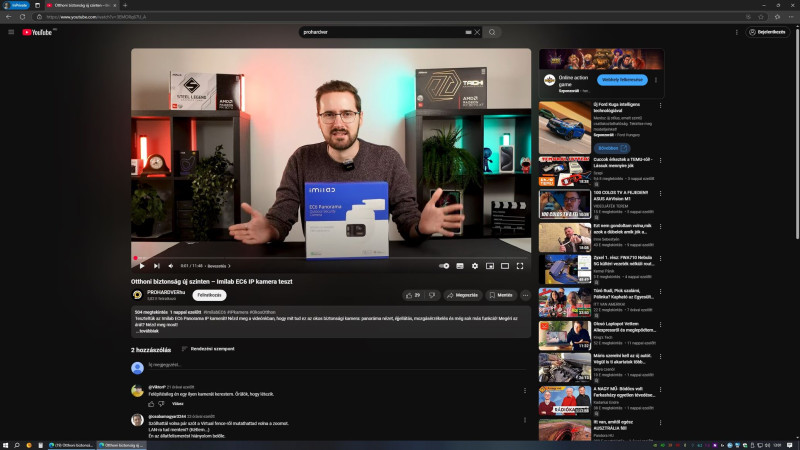Toggle the autoplay switch in player

tap(444, 266)
